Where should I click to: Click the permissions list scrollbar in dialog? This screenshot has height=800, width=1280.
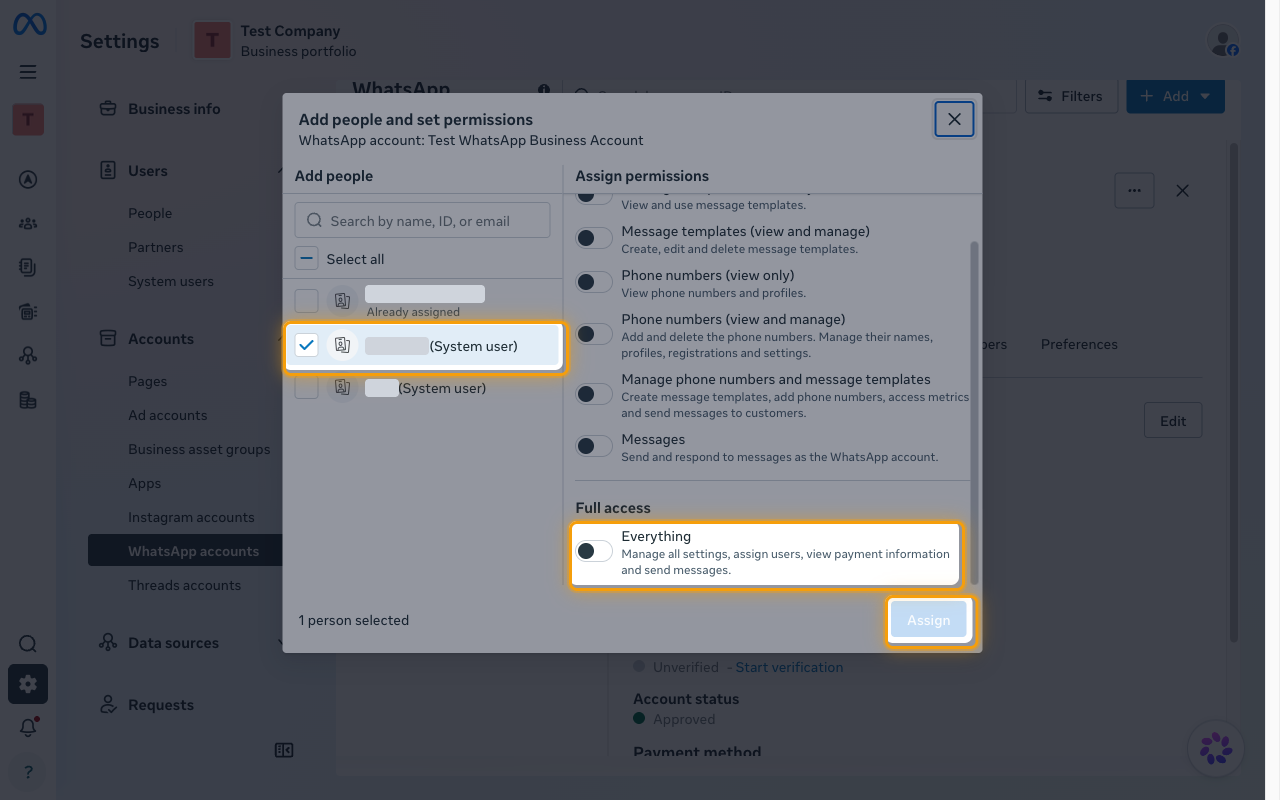click(x=975, y=412)
